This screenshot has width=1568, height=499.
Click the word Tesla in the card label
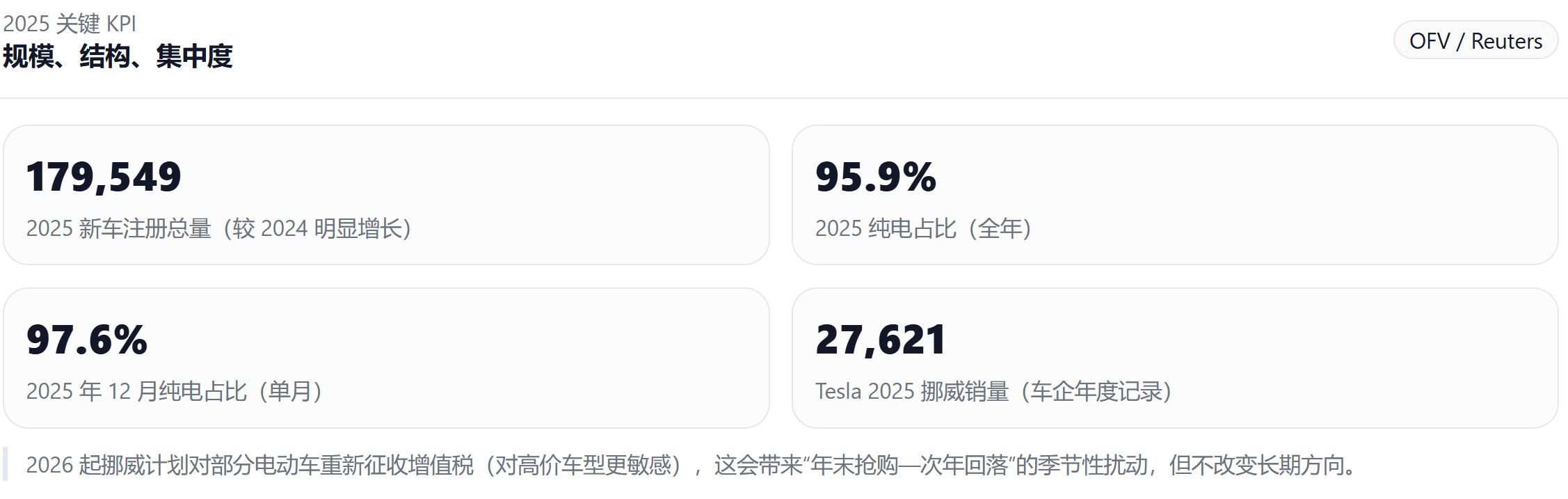coord(838,391)
